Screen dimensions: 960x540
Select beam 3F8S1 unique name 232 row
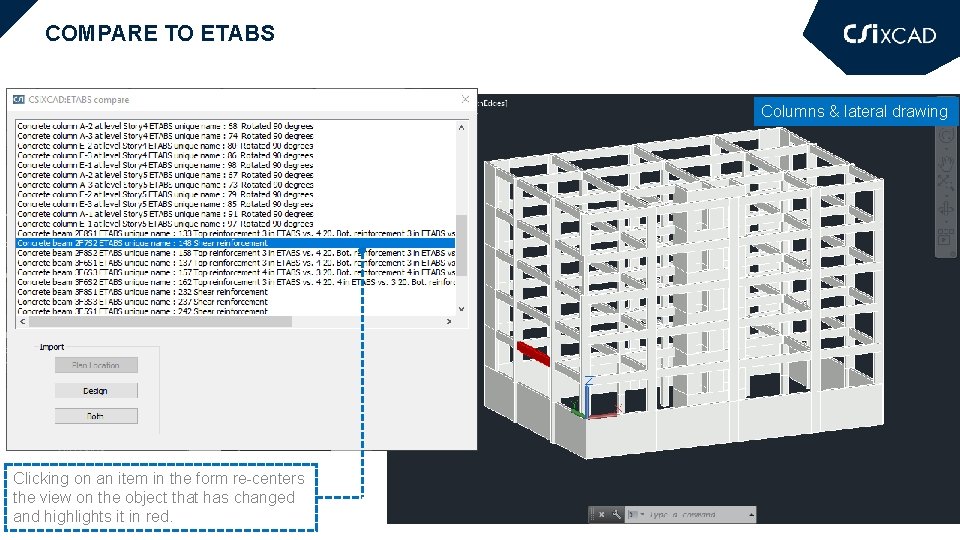click(x=235, y=292)
